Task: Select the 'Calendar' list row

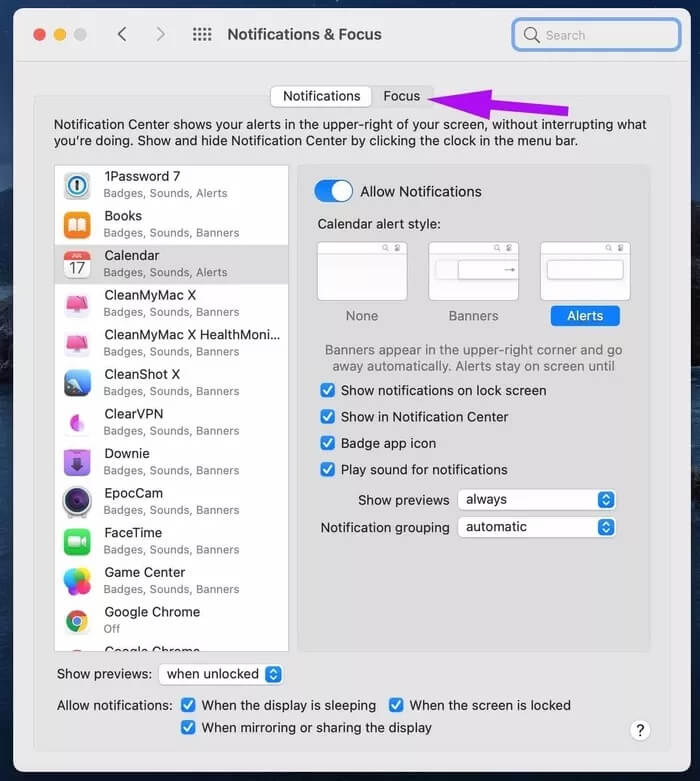Action: click(x=171, y=264)
